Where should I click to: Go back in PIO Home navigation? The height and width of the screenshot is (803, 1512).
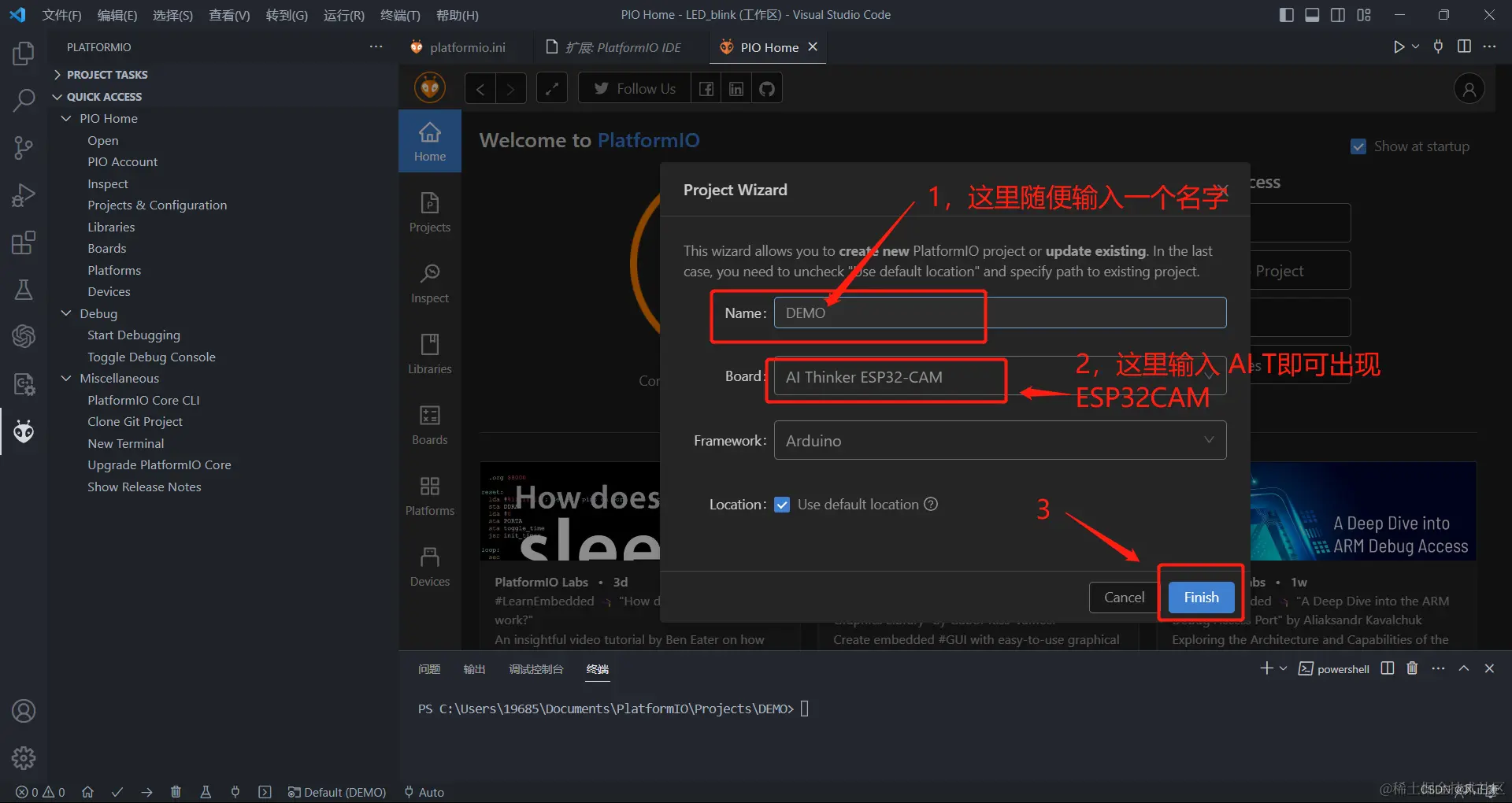click(480, 89)
